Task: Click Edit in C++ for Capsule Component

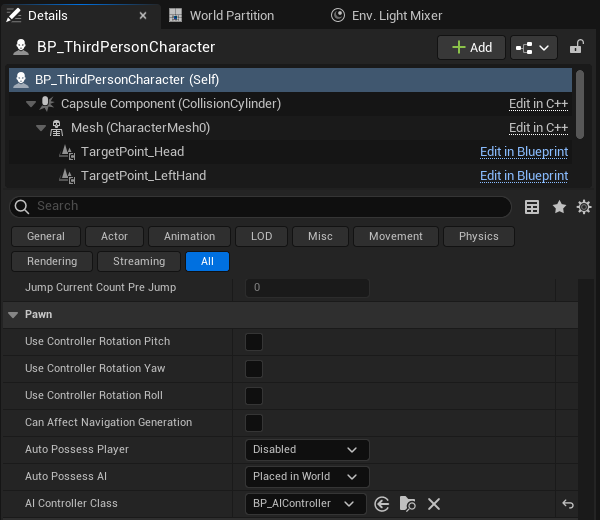Action: [x=538, y=104]
